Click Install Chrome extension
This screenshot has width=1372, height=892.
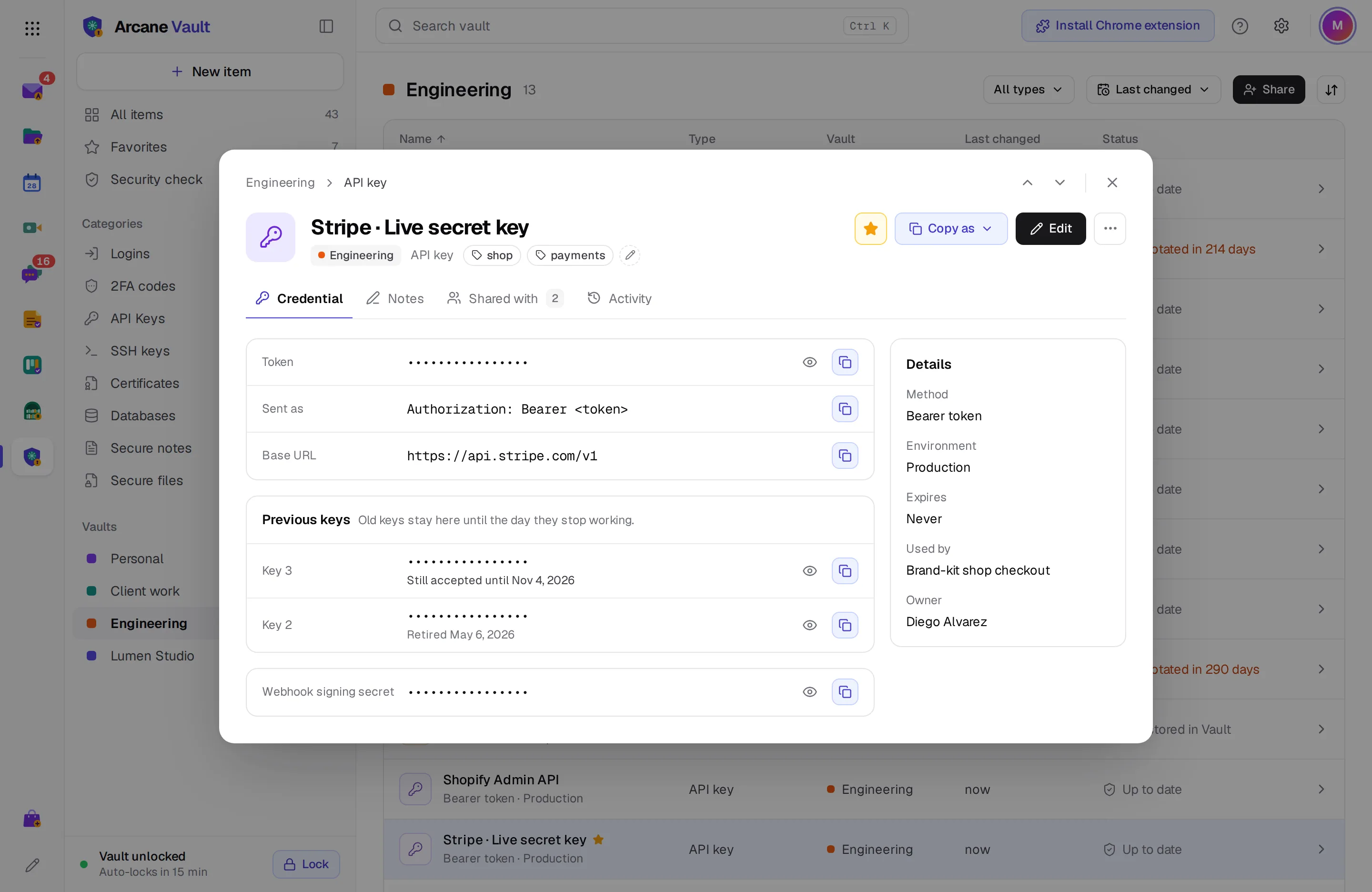pos(1118,26)
